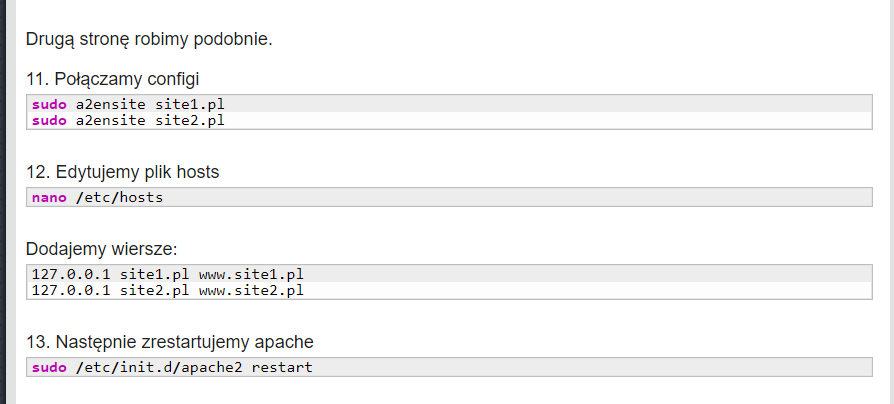This screenshot has height=404, width=894.
Task: Click the "www.site1.pl" hostname in the hosts entries
Action: coord(251,274)
